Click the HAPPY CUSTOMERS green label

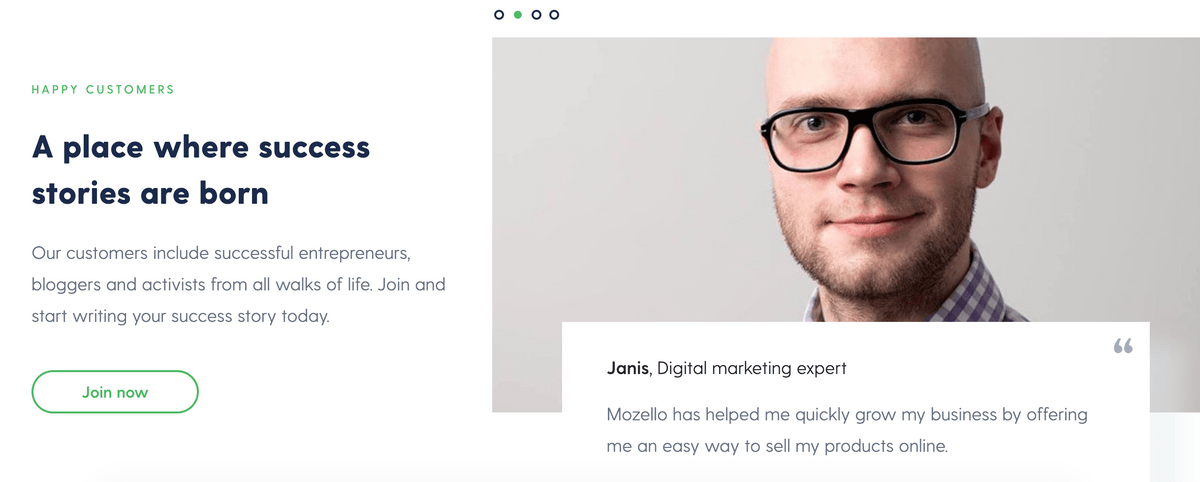[103, 90]
